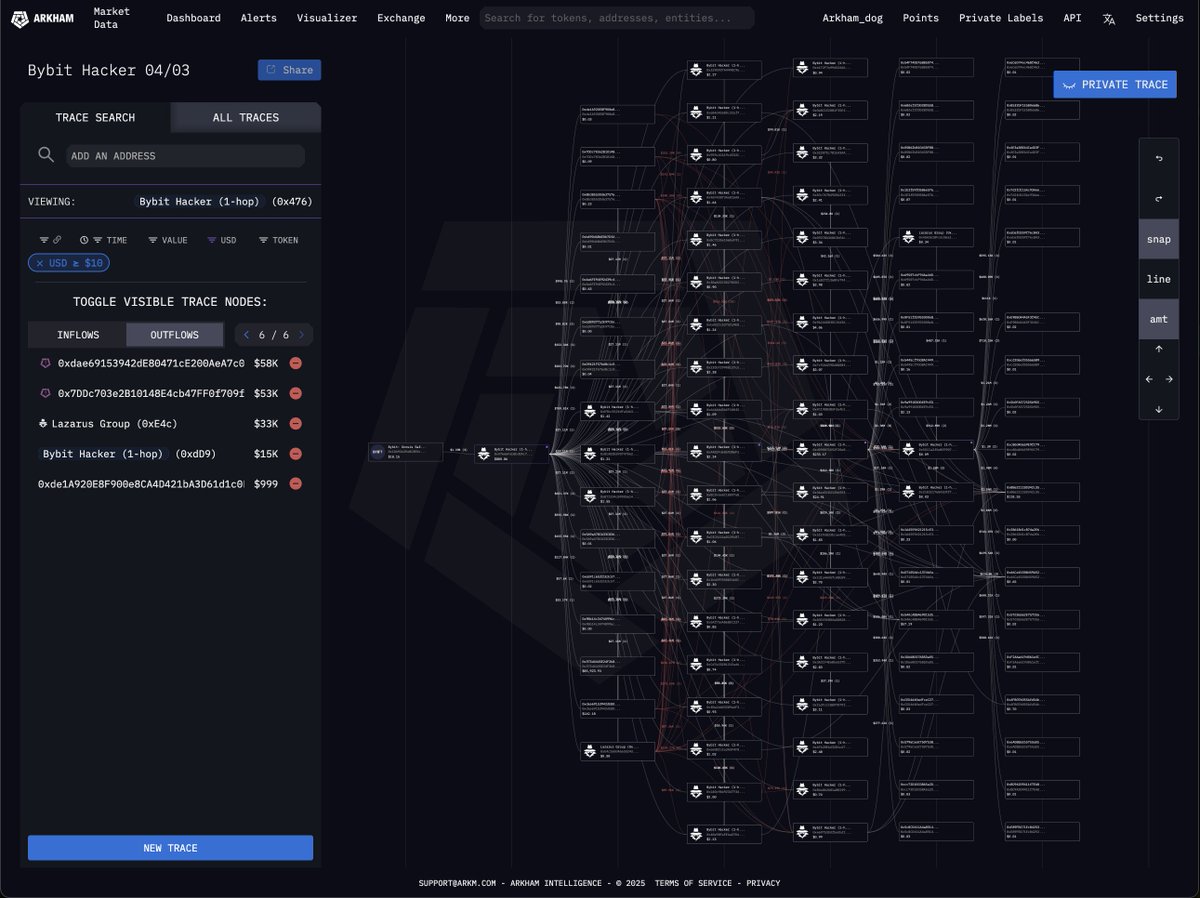Click the 0xde1A920E8F900e8CA4D421bA3D61d1c0 address
The image size is (1200, 898).
(141, 484)
